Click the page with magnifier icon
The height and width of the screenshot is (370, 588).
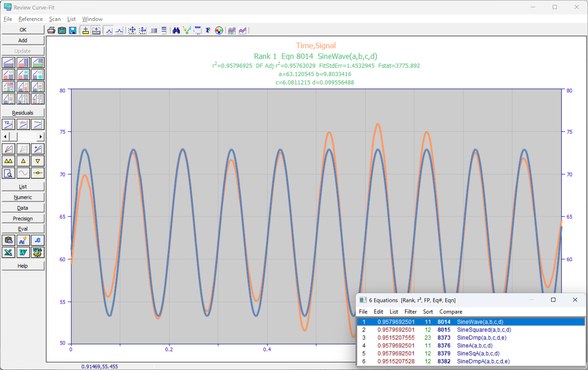[8, 173]
